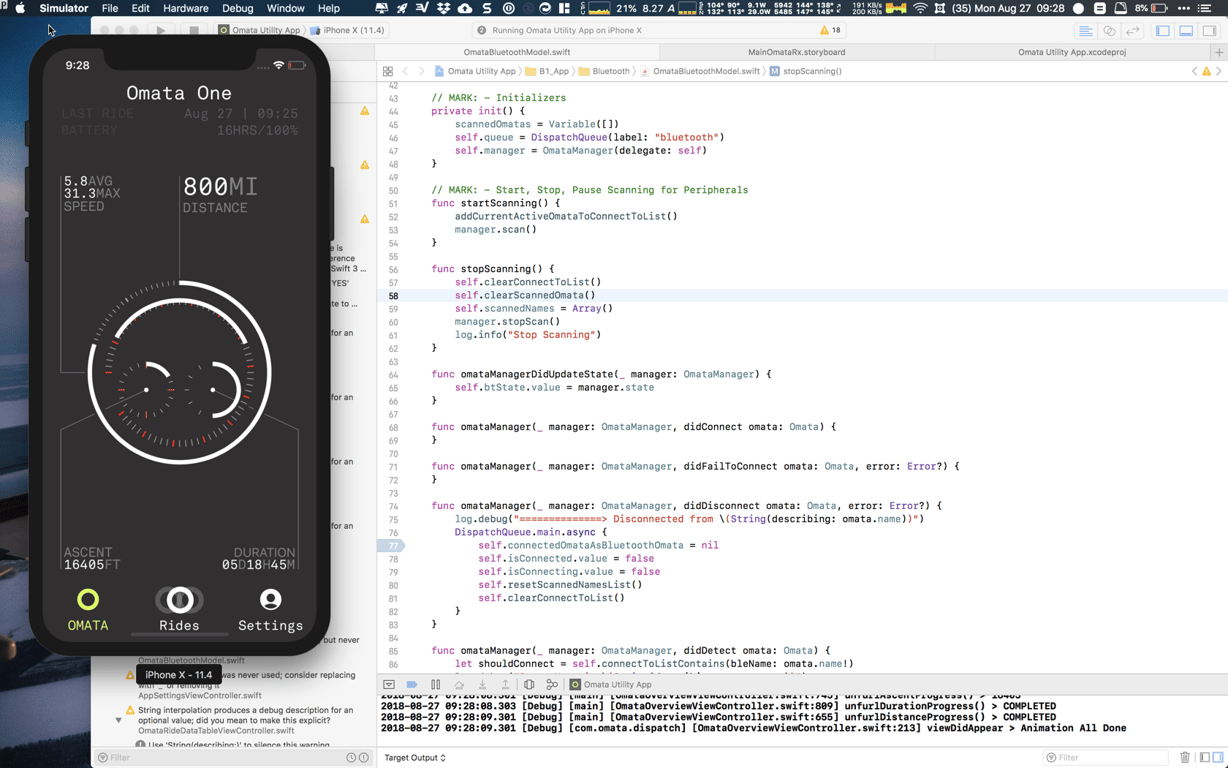Click Omata Utility App process in debug bar
Viewport: 1228px width, 768px height.
611,685
